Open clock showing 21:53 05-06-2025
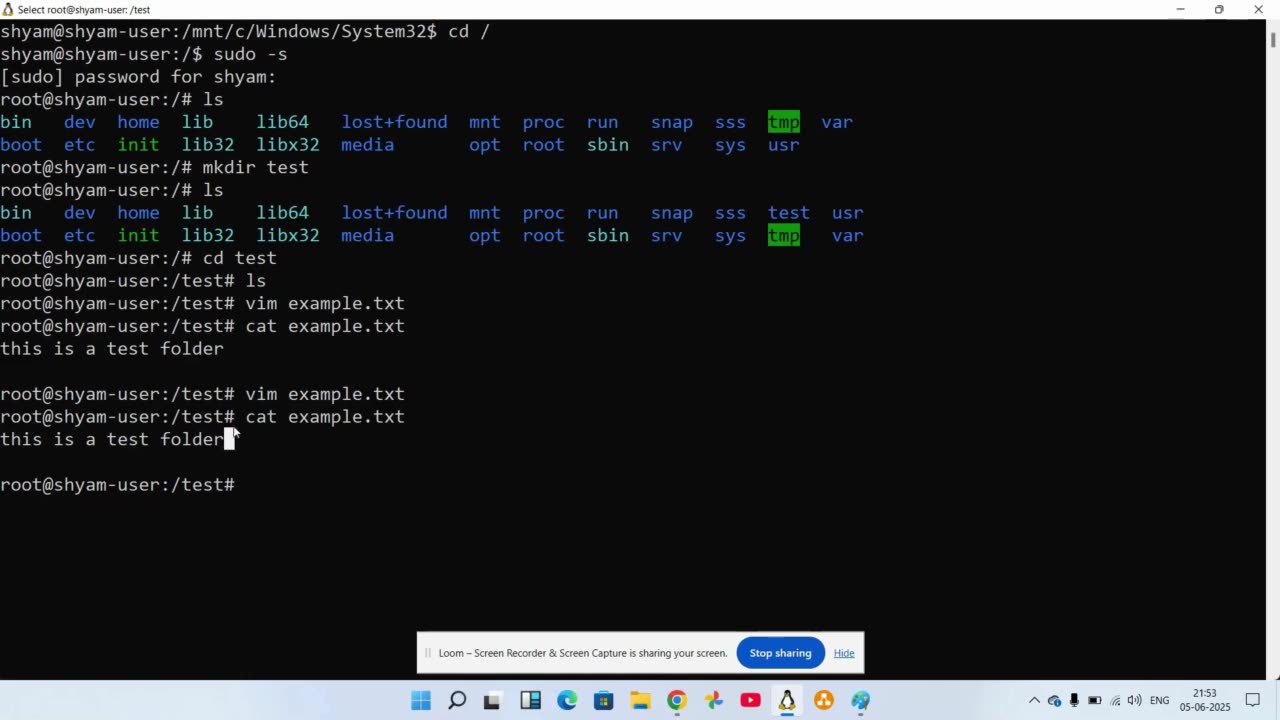The height and width of the screenshot is (720, 1280). [1204, 700]
